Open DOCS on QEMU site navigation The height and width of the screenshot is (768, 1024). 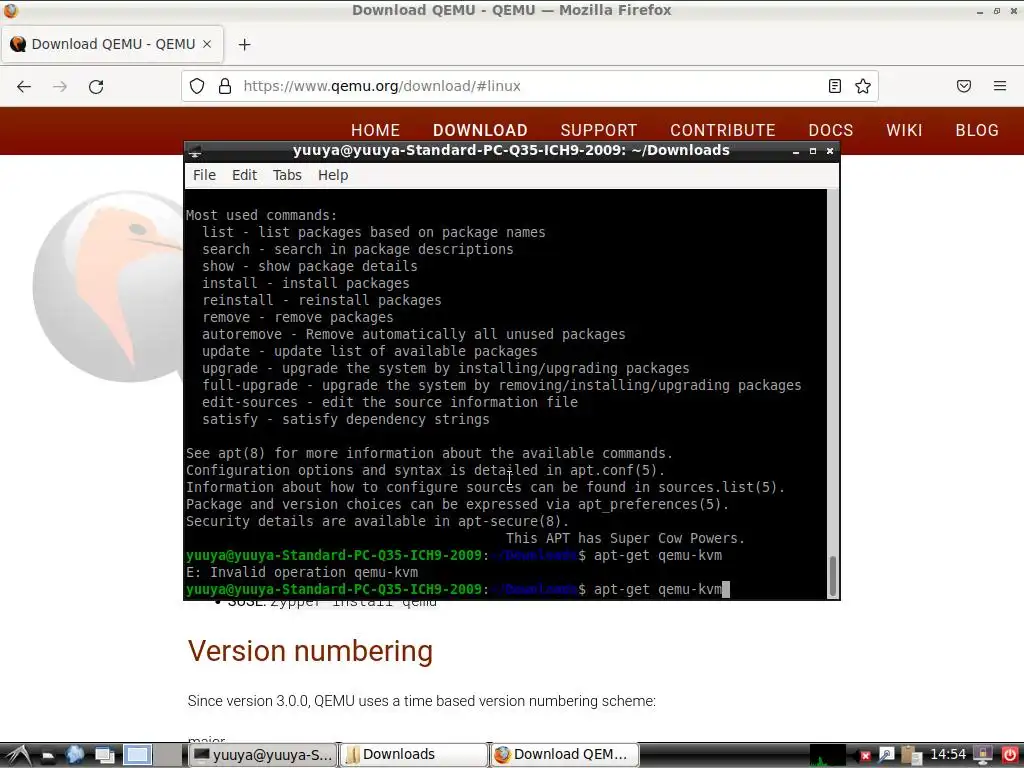pos(831,130)
